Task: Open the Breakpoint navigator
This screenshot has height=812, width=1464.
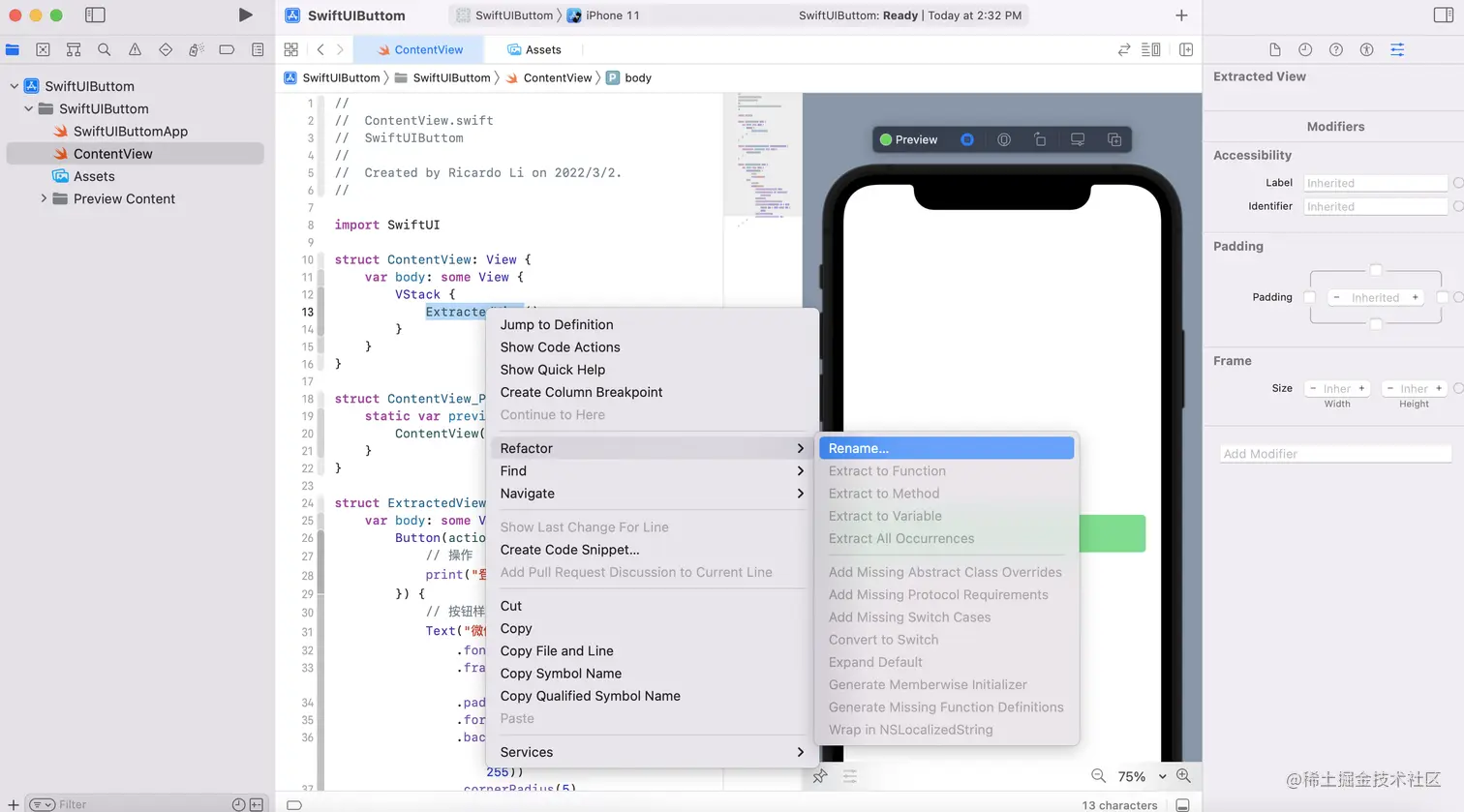Action: point(225,49)
